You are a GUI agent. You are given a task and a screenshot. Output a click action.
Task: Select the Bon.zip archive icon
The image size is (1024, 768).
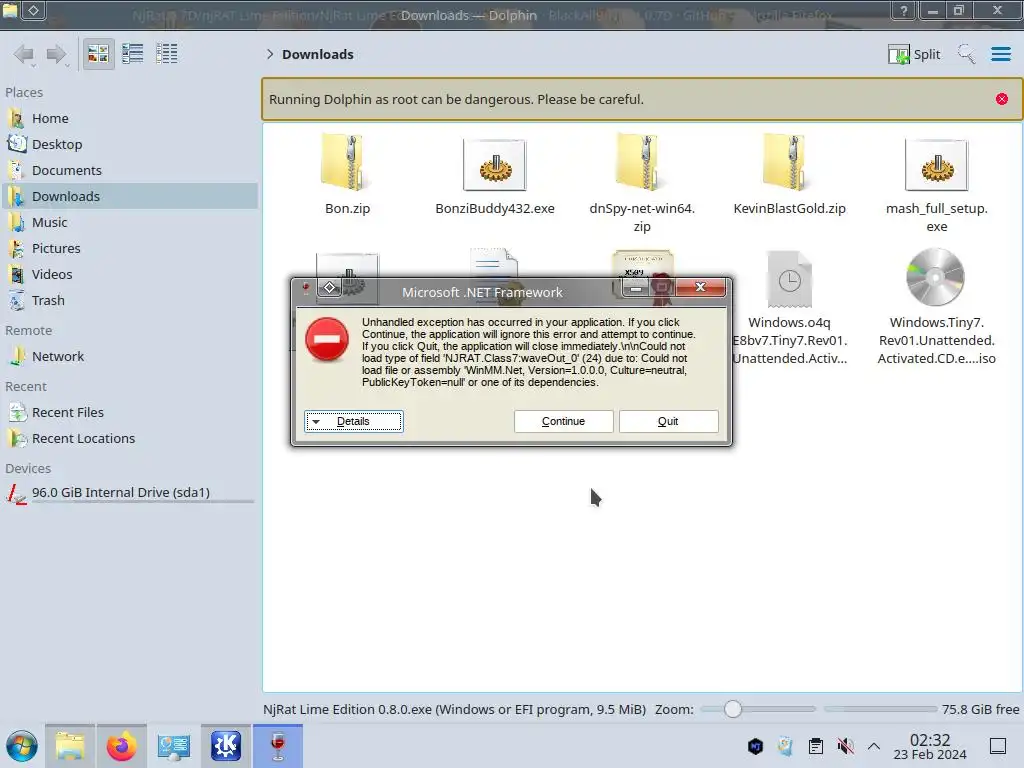(347, 163)
